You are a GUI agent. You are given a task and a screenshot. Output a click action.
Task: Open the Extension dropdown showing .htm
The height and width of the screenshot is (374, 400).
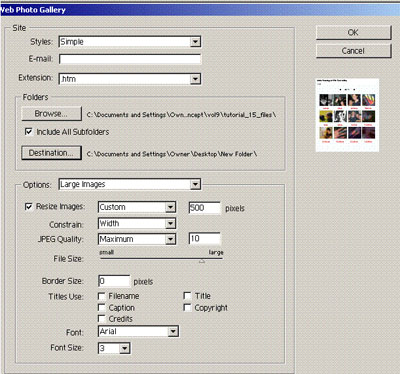coord(130,79)
